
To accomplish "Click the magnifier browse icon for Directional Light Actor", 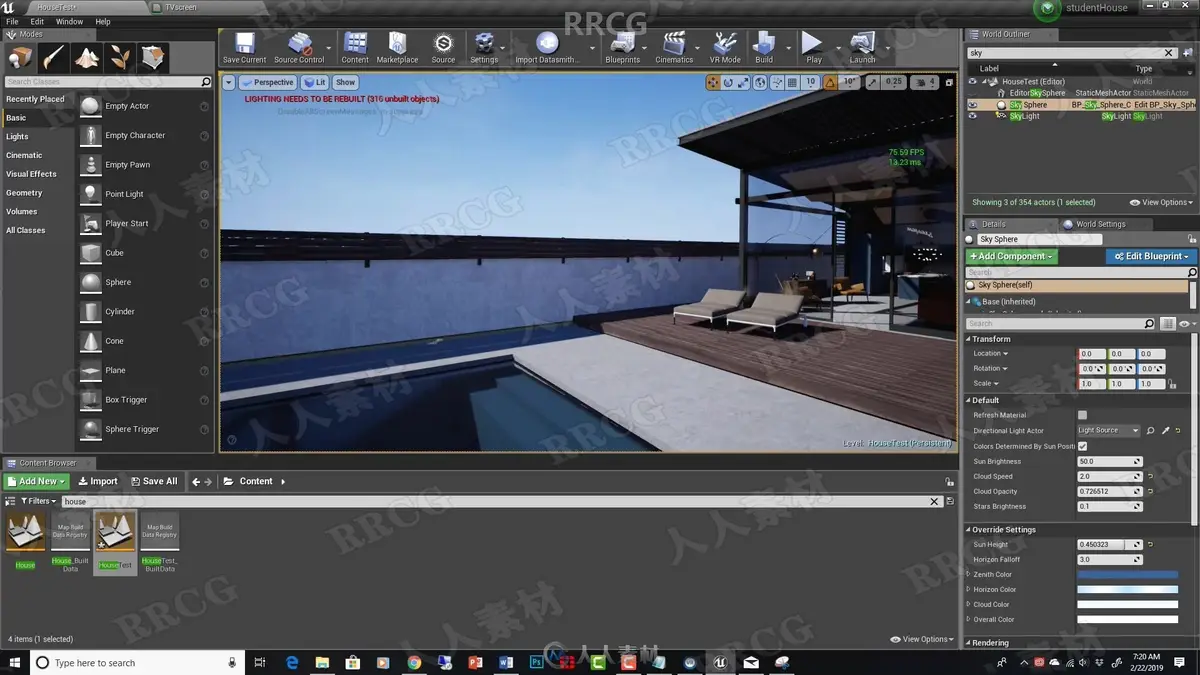I will click(x=1151, y=430).
